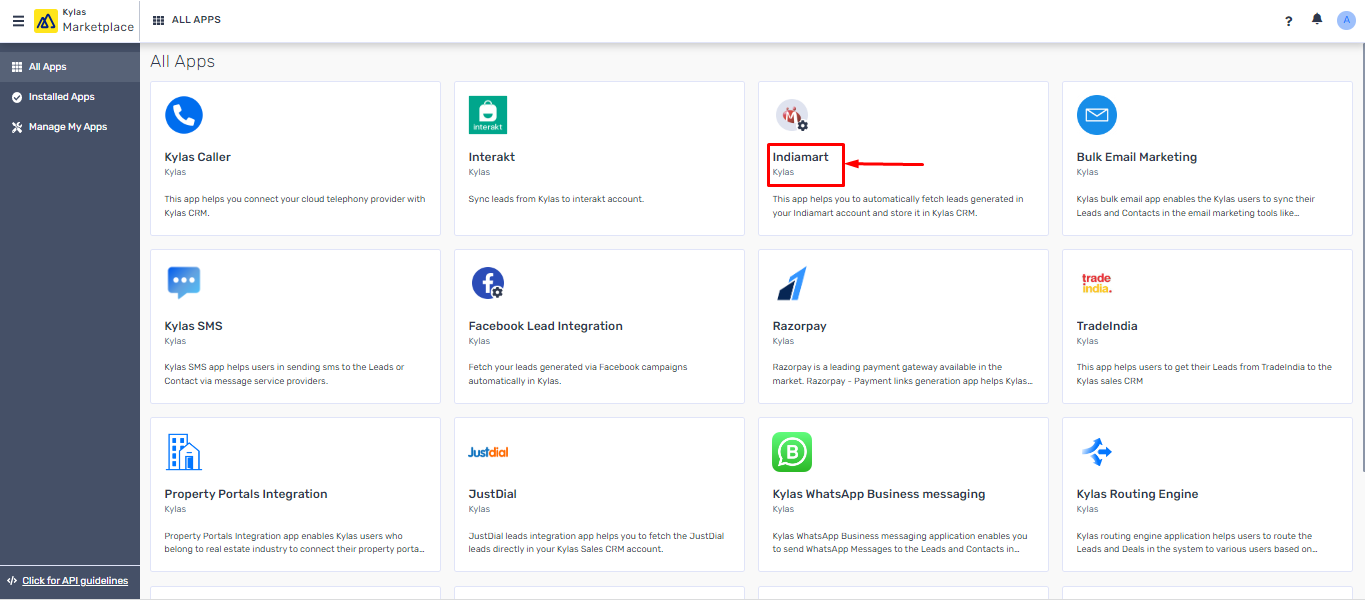1365x600 pixels.
Task: Click the JustDial description text
Action: click(595, 542)
